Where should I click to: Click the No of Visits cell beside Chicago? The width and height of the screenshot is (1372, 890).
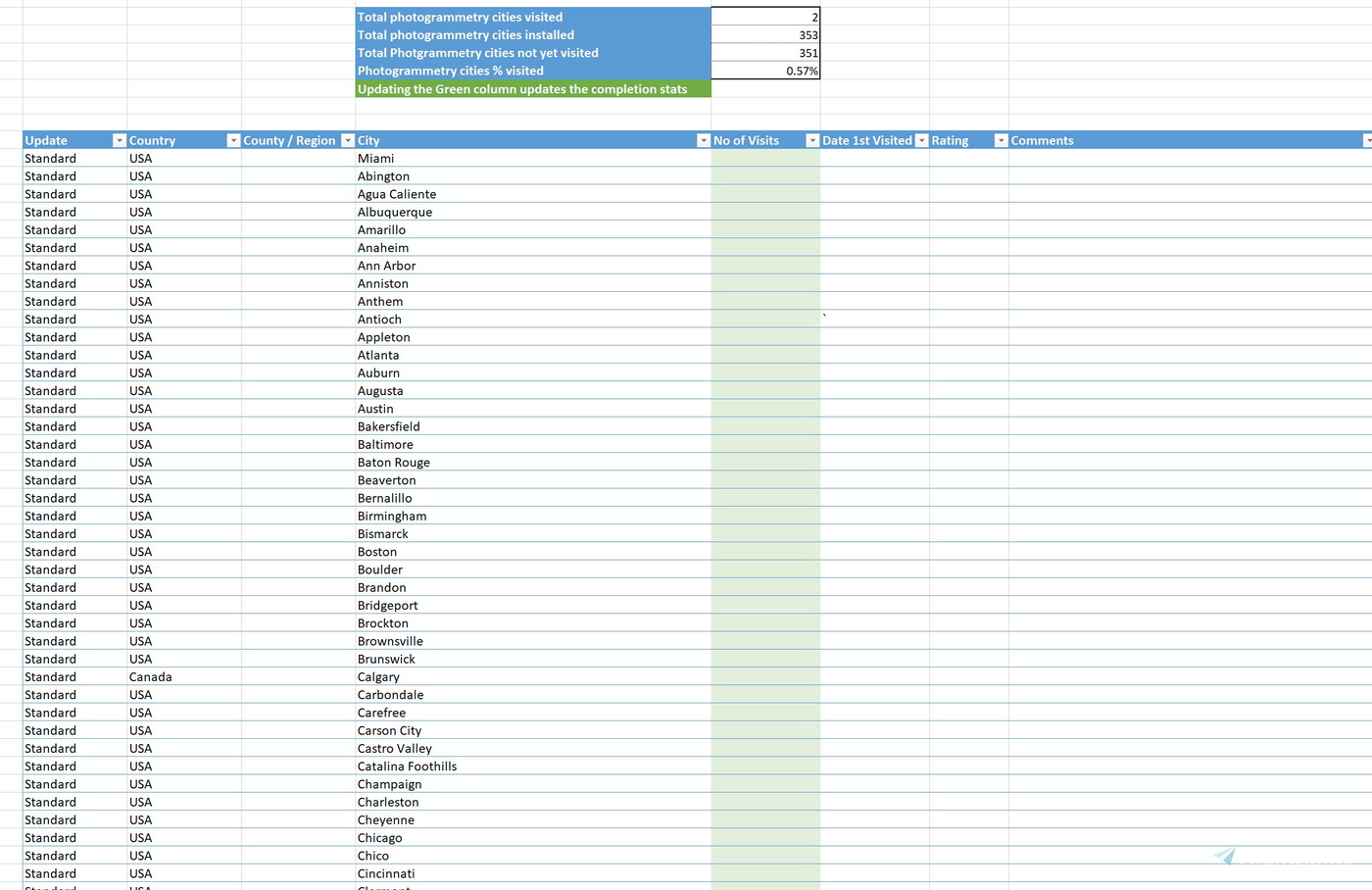764,838
